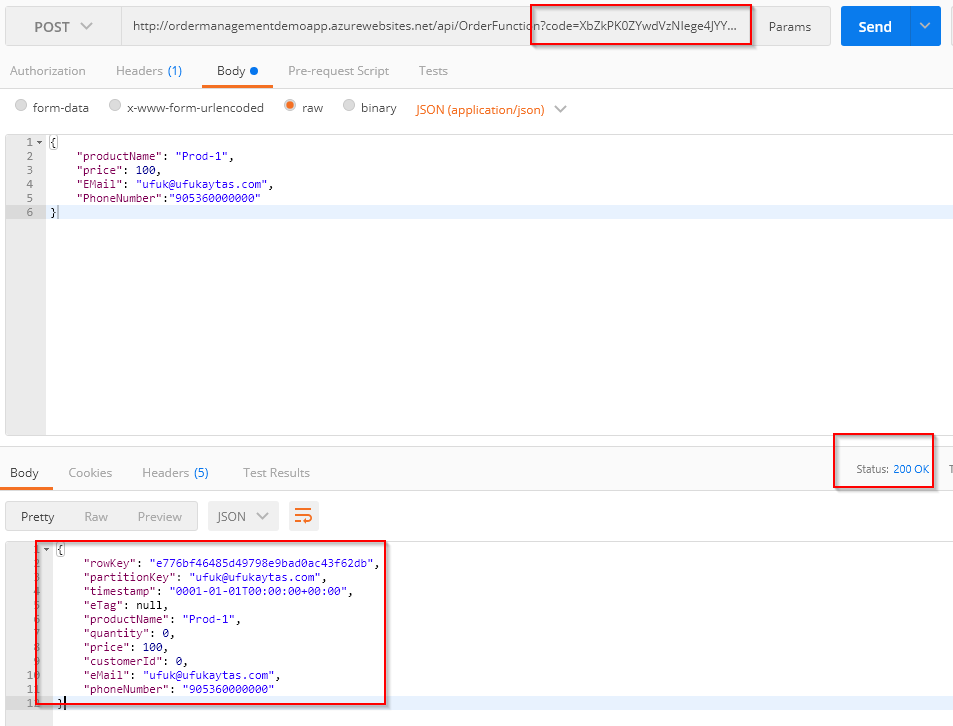Open the Tests tab
The image size is (953, 726).
pyautogui.click(x=433, y=71)
